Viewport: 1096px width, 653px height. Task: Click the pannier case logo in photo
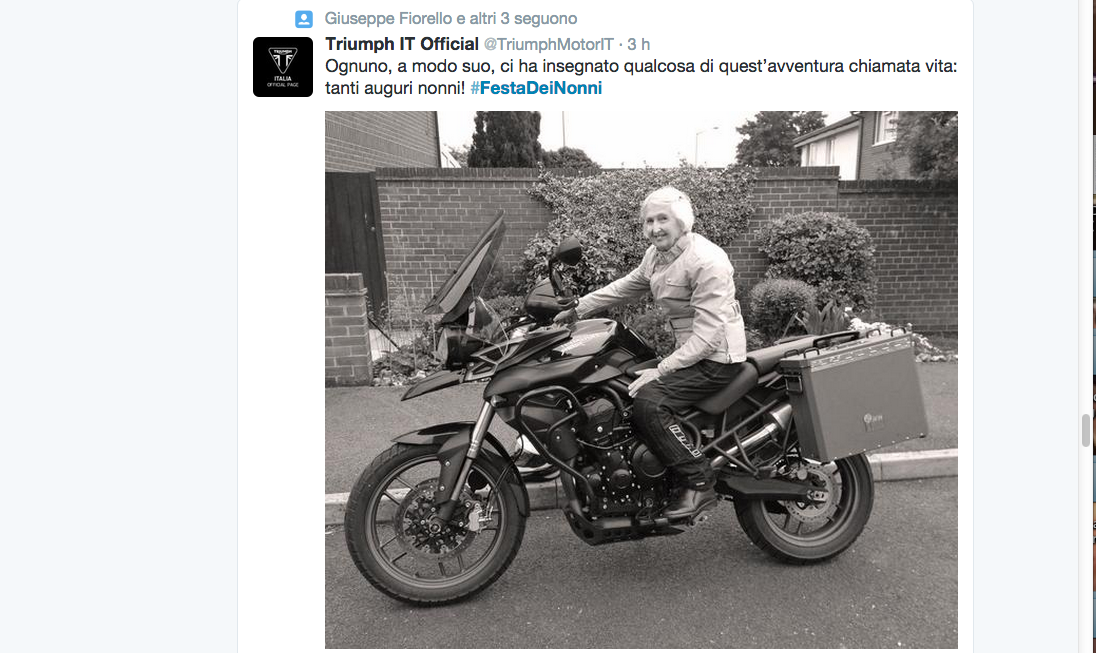[x=872, y=421]
